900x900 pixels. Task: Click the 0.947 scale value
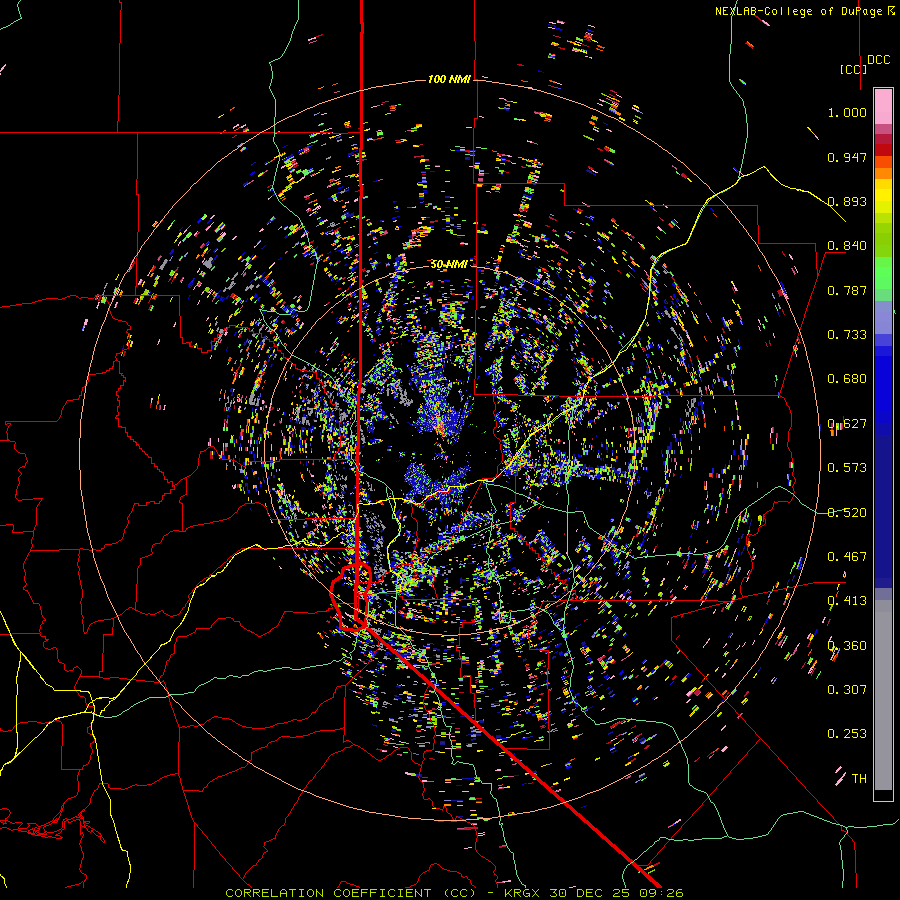(847, 157)
